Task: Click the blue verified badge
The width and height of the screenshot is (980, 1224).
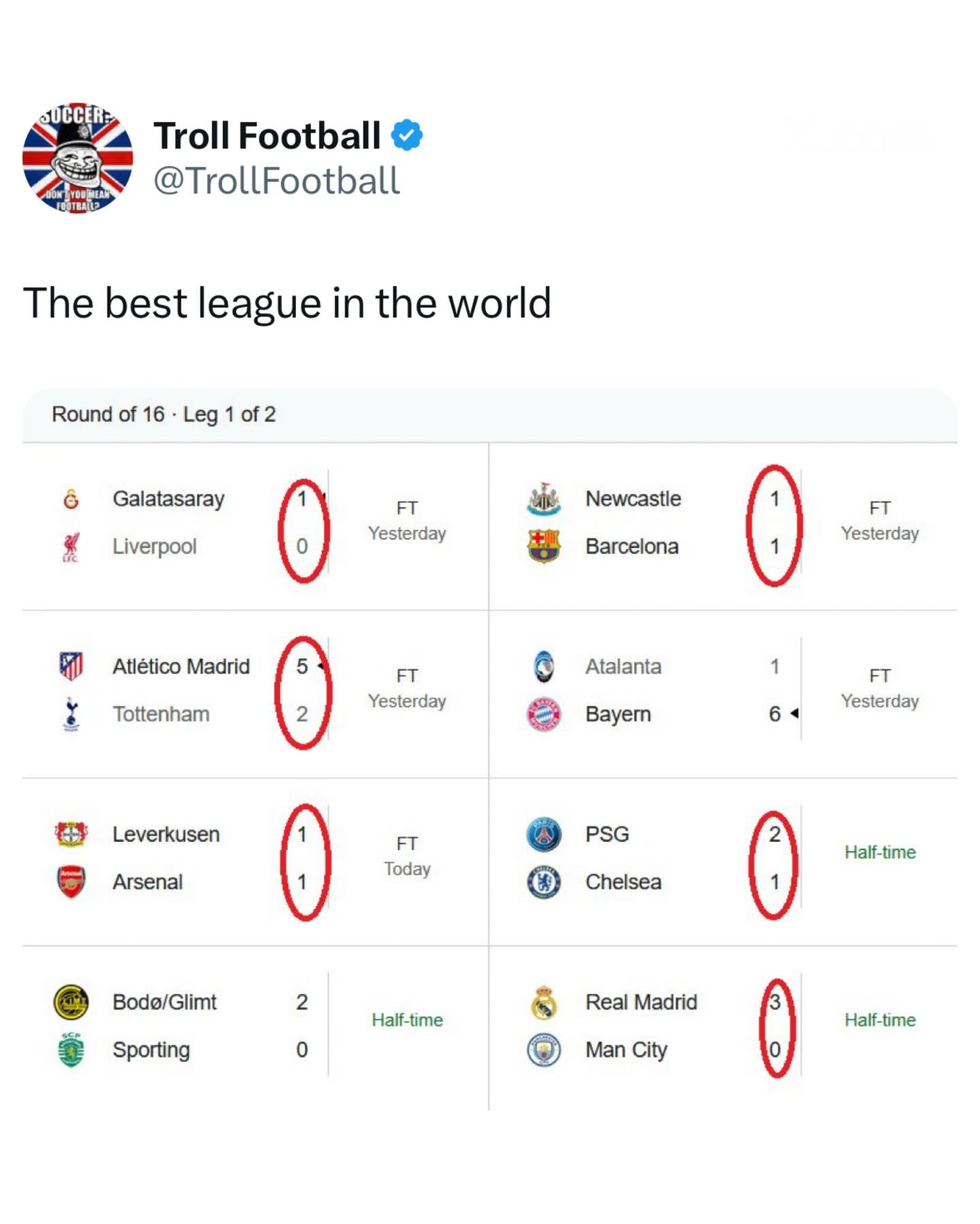Action: coord(406,135)
